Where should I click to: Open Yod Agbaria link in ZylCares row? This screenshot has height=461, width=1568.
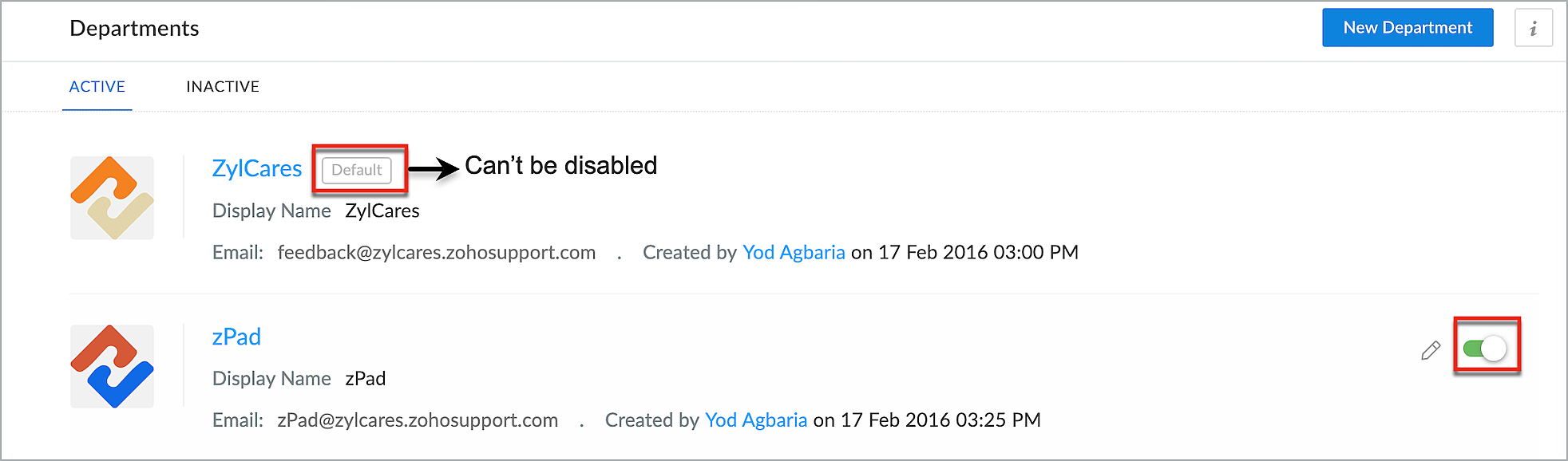794,252
